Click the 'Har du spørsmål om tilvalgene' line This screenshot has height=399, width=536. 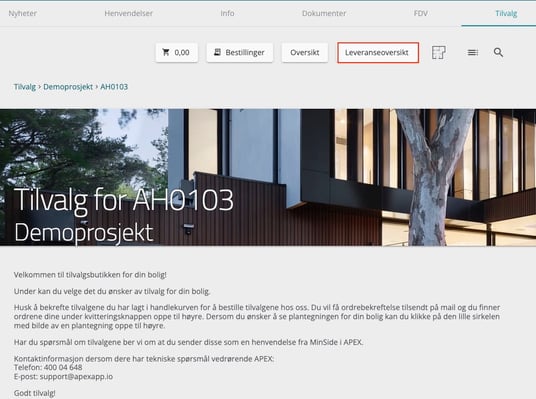[188, 342]
